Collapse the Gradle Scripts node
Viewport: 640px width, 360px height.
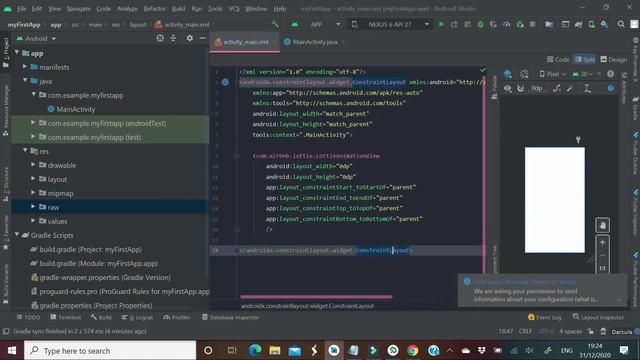[x=17, y=235]
